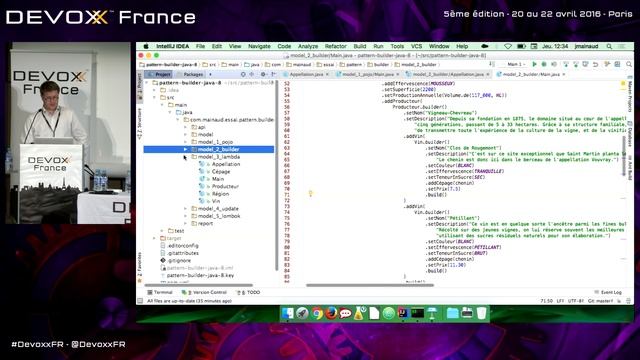The height and width of the screenshot is (360, 640).
Task: Click the Spotlight search icon in menu bar
Action: click(609, 47)
